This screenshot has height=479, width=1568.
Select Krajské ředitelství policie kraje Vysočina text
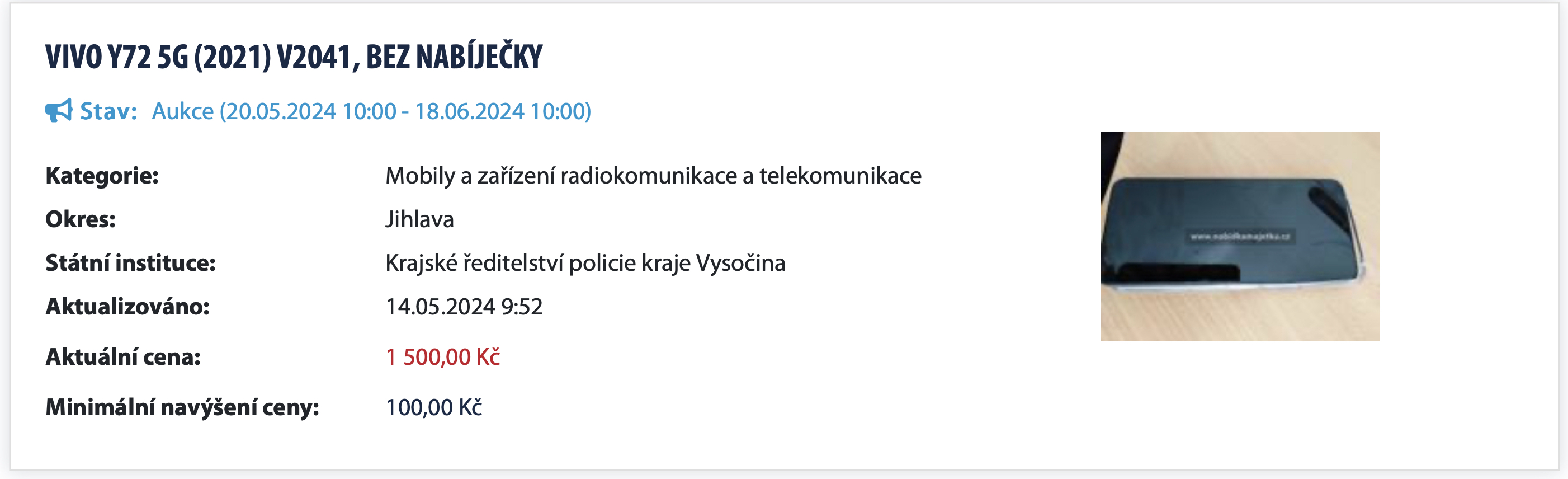point(585,262)
